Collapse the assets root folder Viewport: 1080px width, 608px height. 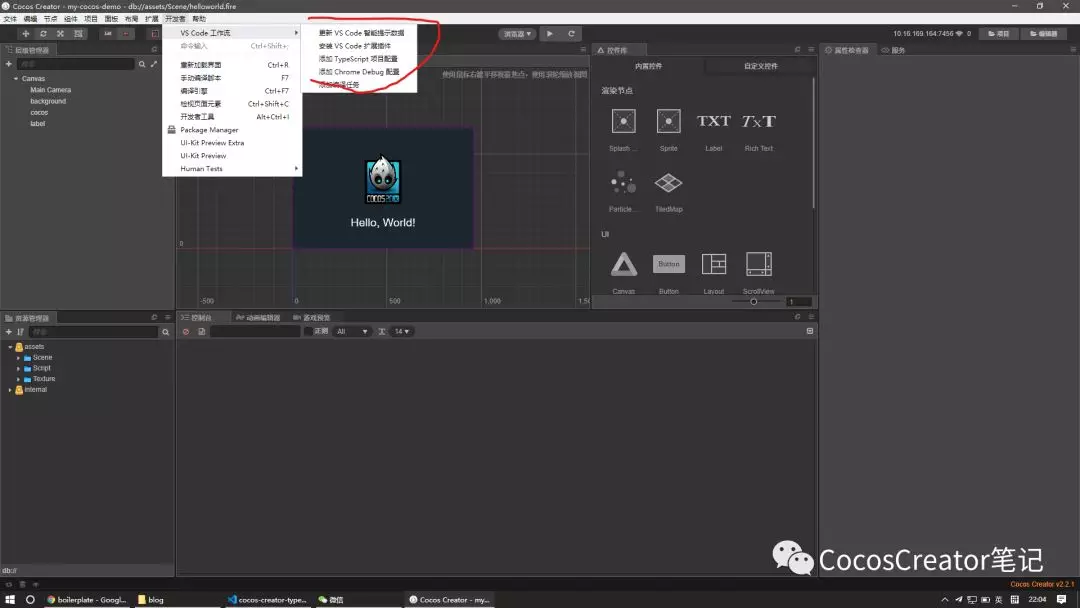point(10,347)
